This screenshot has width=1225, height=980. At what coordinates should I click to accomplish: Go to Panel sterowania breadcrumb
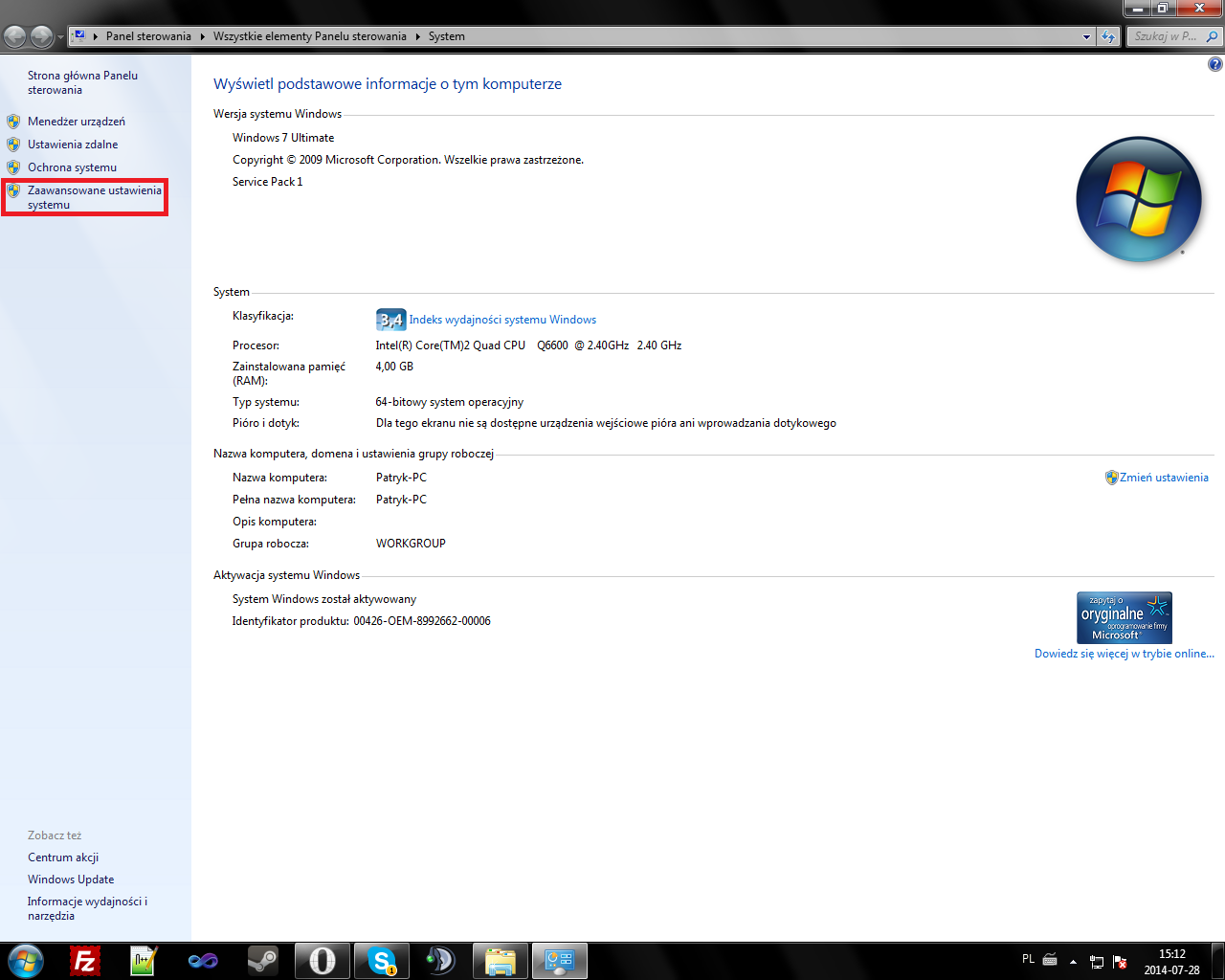(148, 36)
